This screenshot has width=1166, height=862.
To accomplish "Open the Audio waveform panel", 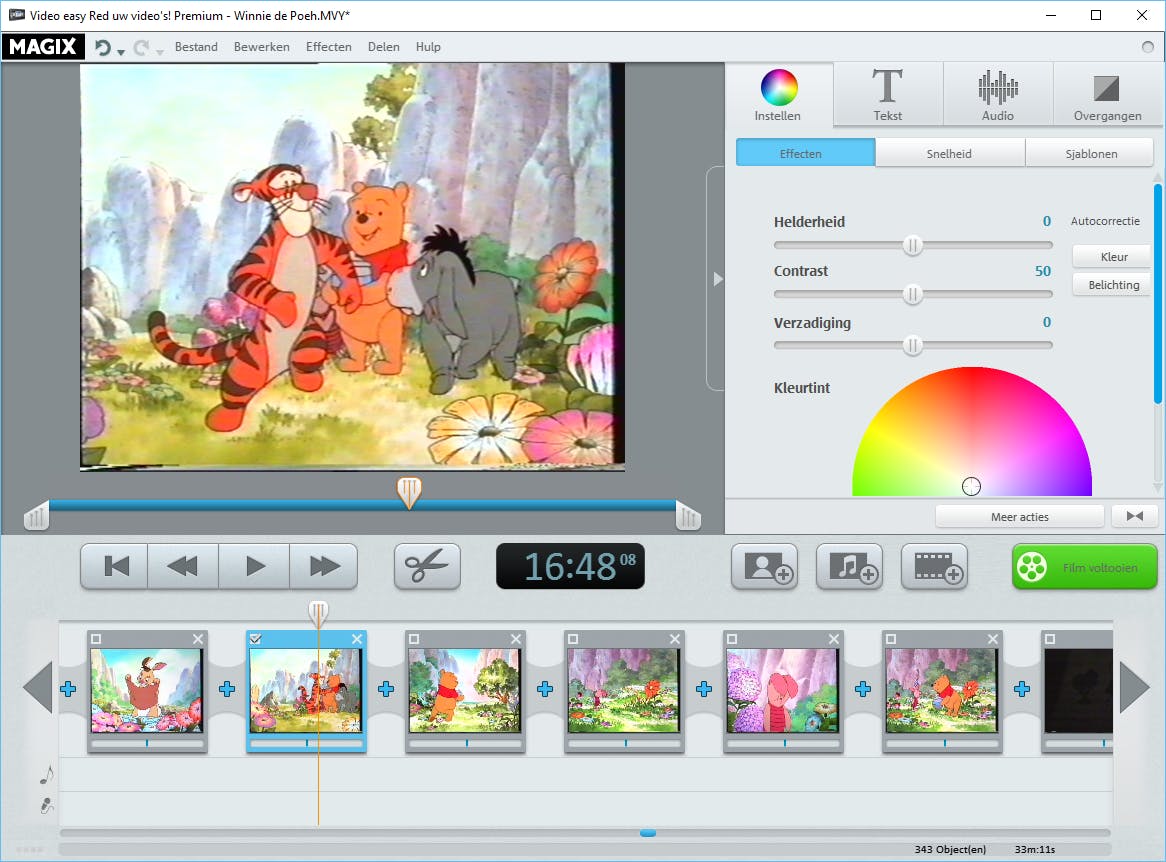I will pos(998,94).
